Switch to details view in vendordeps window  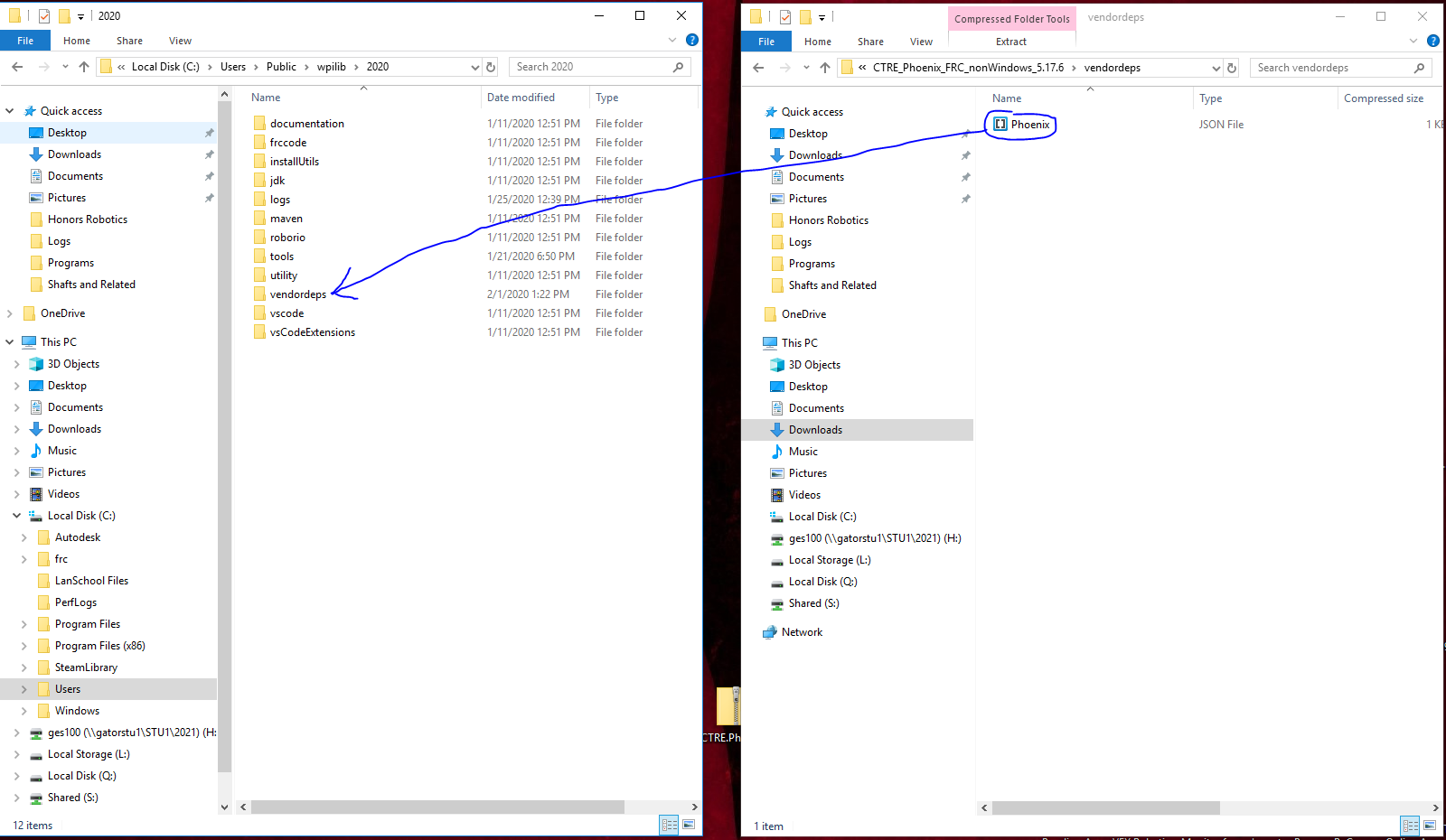(x=1411, y=826)
